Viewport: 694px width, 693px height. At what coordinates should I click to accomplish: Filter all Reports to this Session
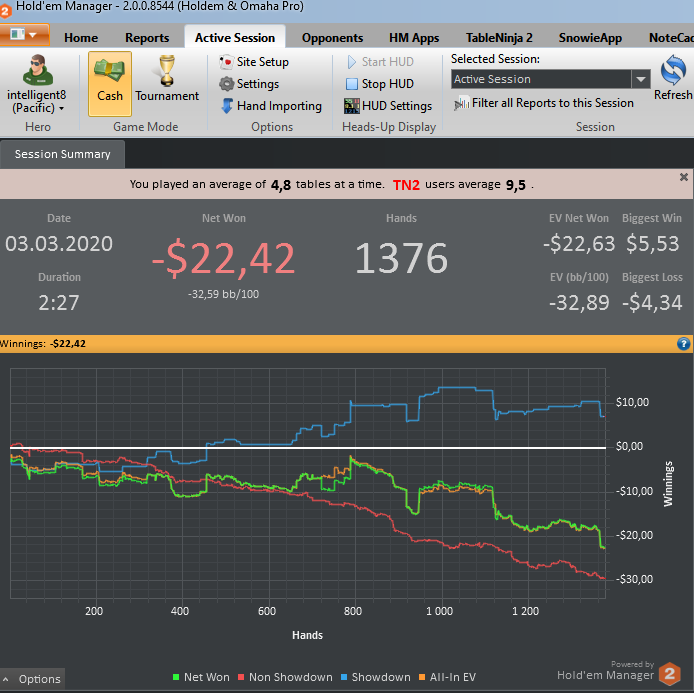[x=544, y=103]
